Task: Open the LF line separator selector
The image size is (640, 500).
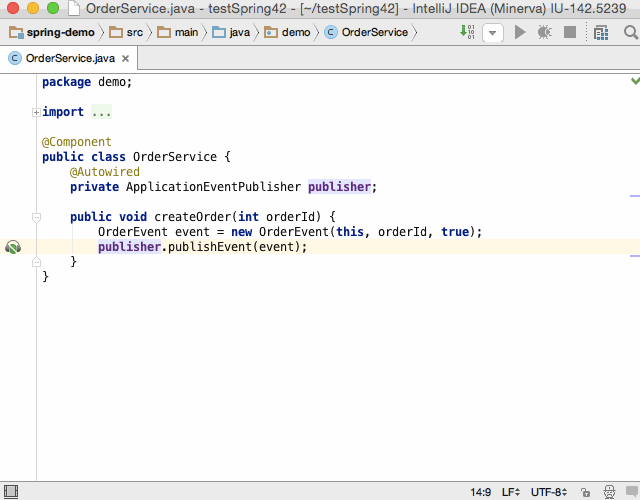Action: 511,492
